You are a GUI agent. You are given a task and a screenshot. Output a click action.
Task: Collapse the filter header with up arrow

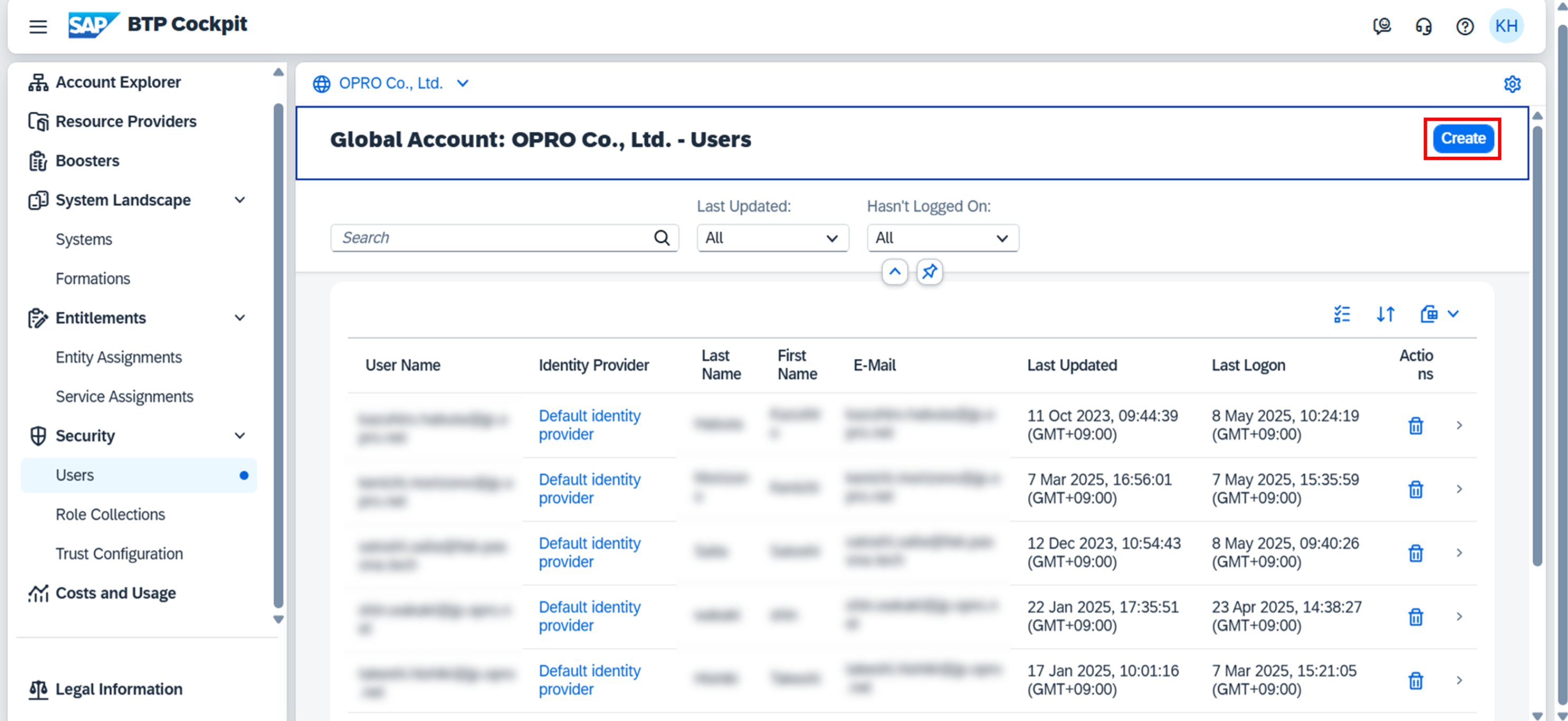tap(894, 272)
